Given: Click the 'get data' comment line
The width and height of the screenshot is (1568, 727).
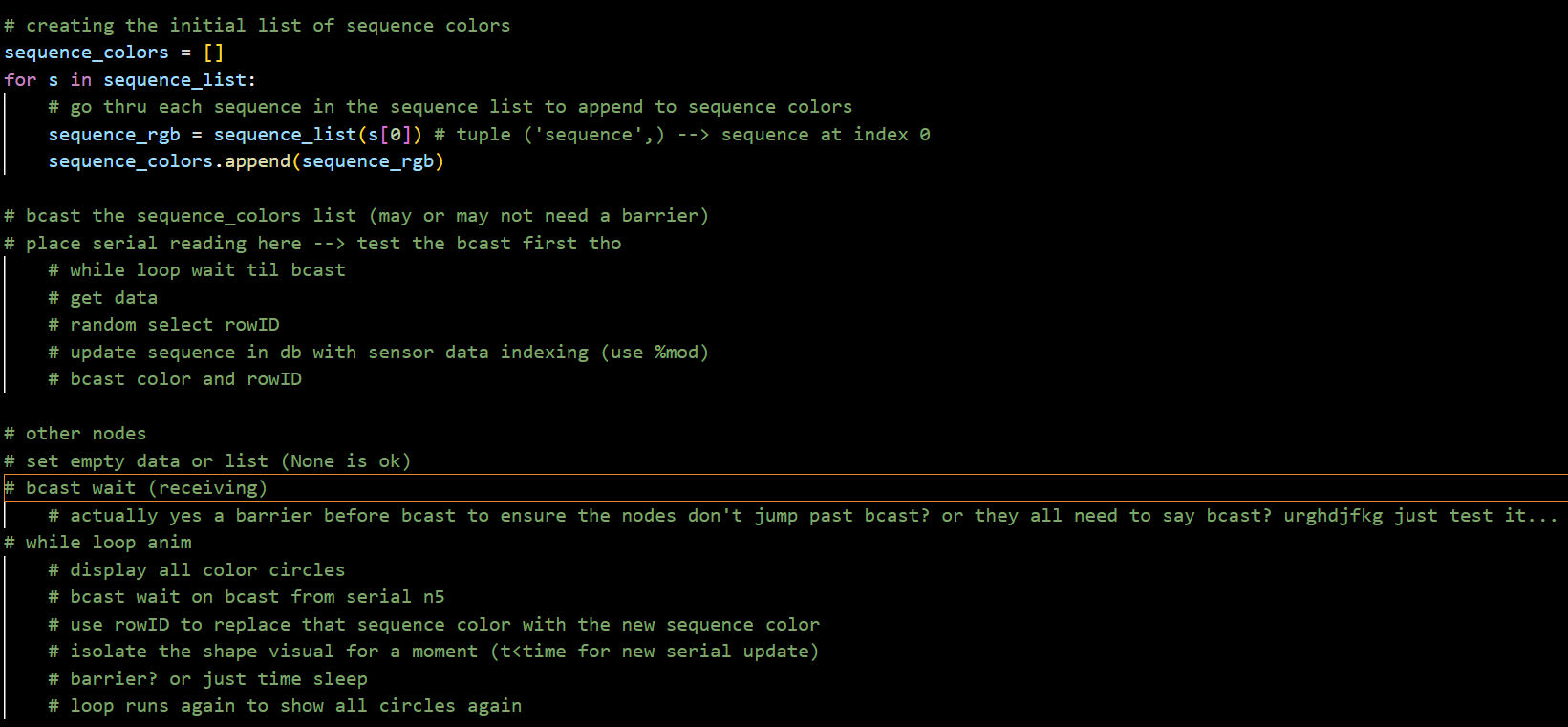Looking at the screenshot, I should (x=103, y=298).
